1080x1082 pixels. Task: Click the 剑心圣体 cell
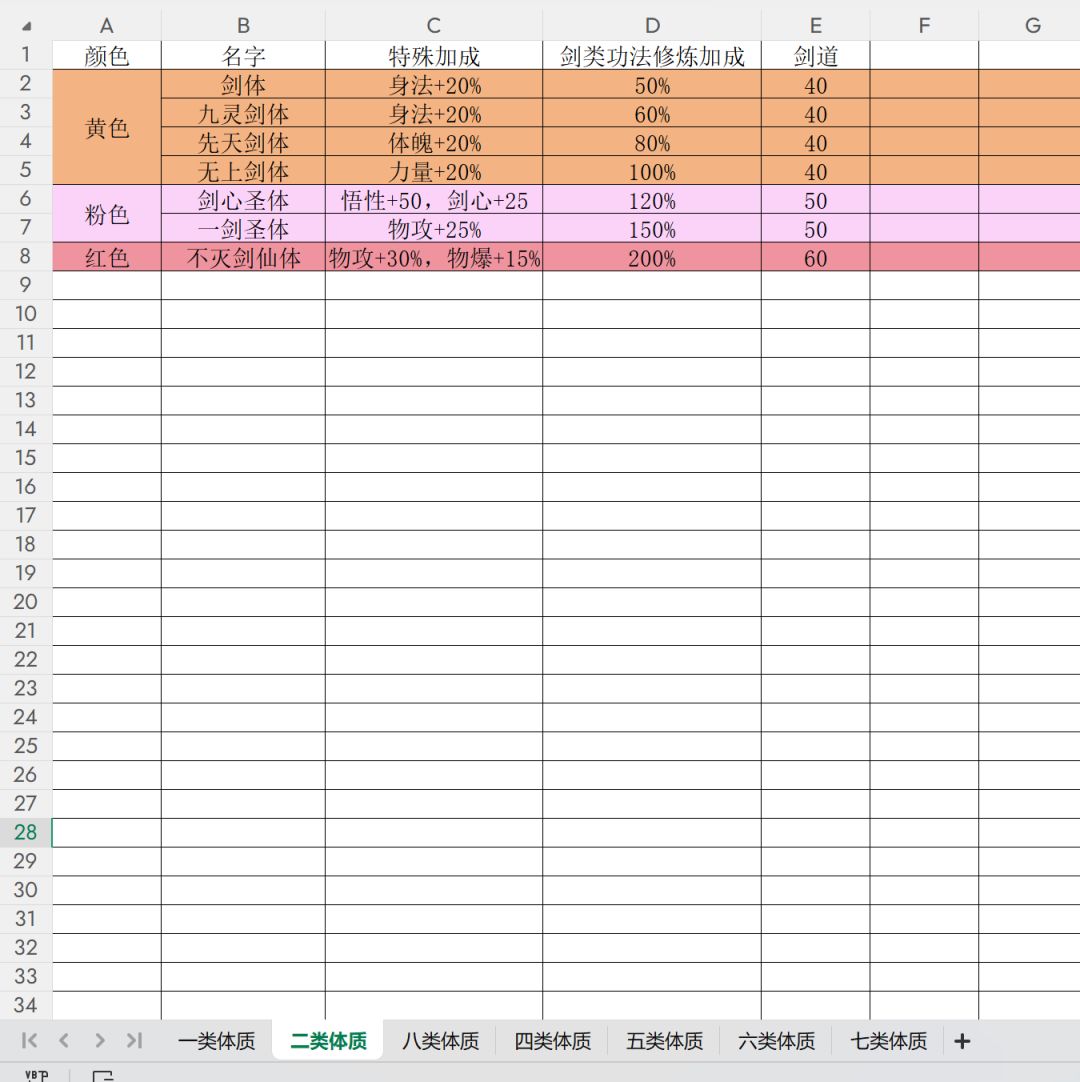[x=243, y=199]
